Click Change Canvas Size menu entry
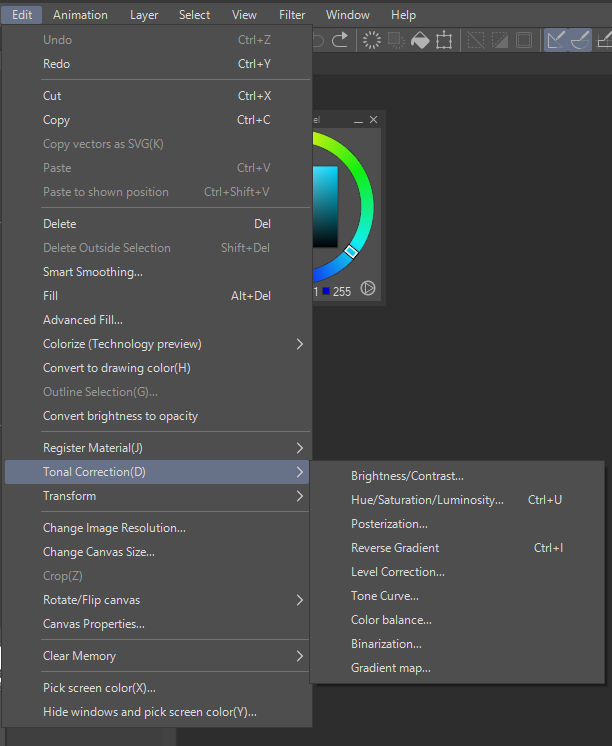 pyautogui.click(x=98, y=552)
